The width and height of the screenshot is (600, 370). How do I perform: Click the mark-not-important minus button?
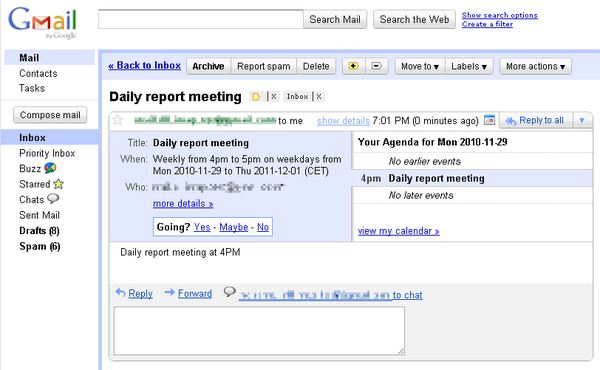click(x=377, y=66)
